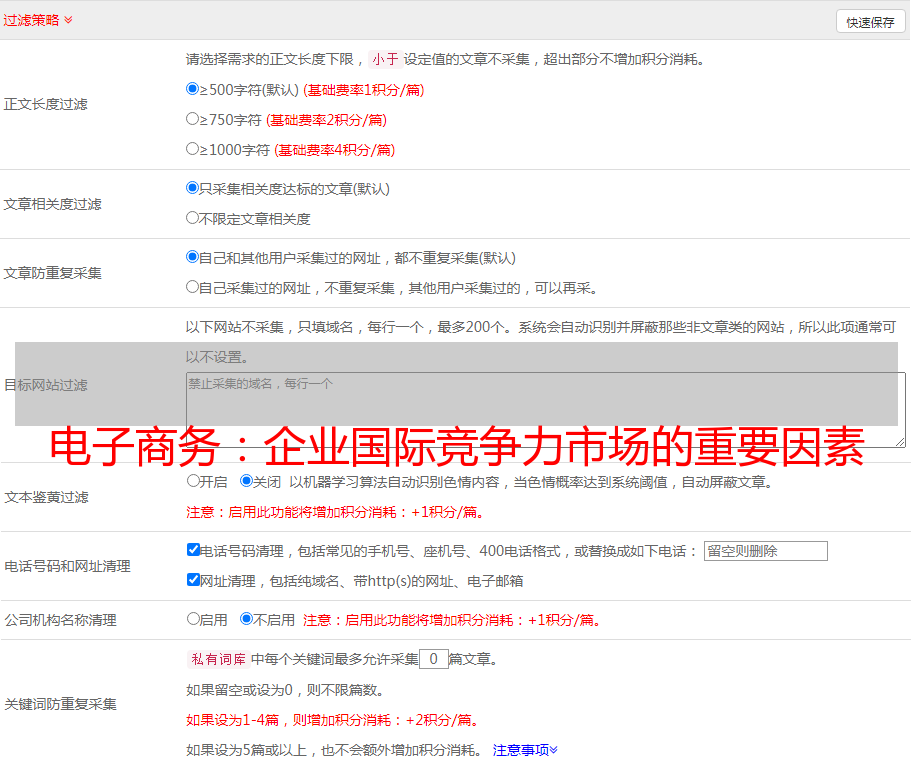The width and height of the screenshot is (912, 768).
Task: Enable 公司机构名称清理 with 启用 radio
Action: point(193,619)
